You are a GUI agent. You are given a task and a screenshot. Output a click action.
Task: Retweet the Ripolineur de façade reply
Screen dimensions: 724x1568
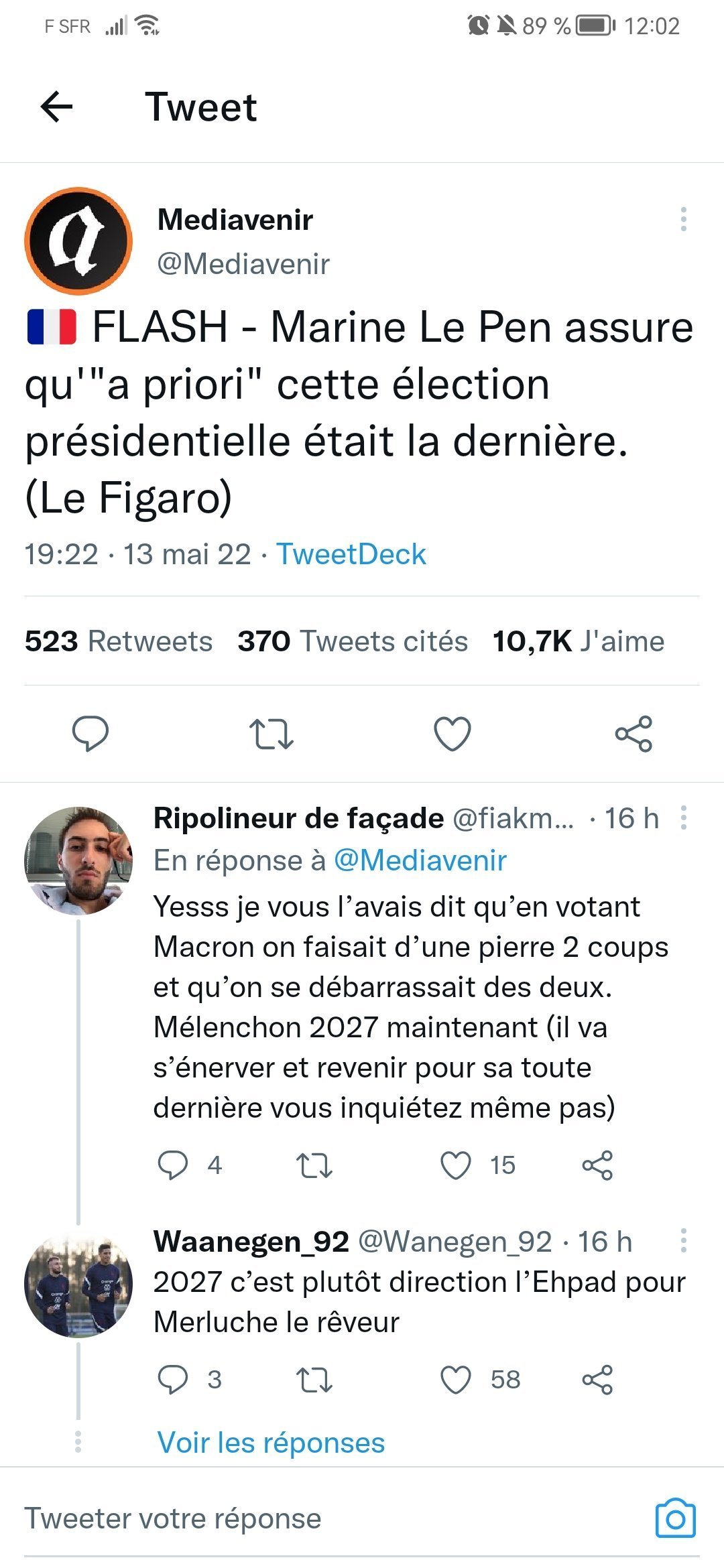(314, 1165)
